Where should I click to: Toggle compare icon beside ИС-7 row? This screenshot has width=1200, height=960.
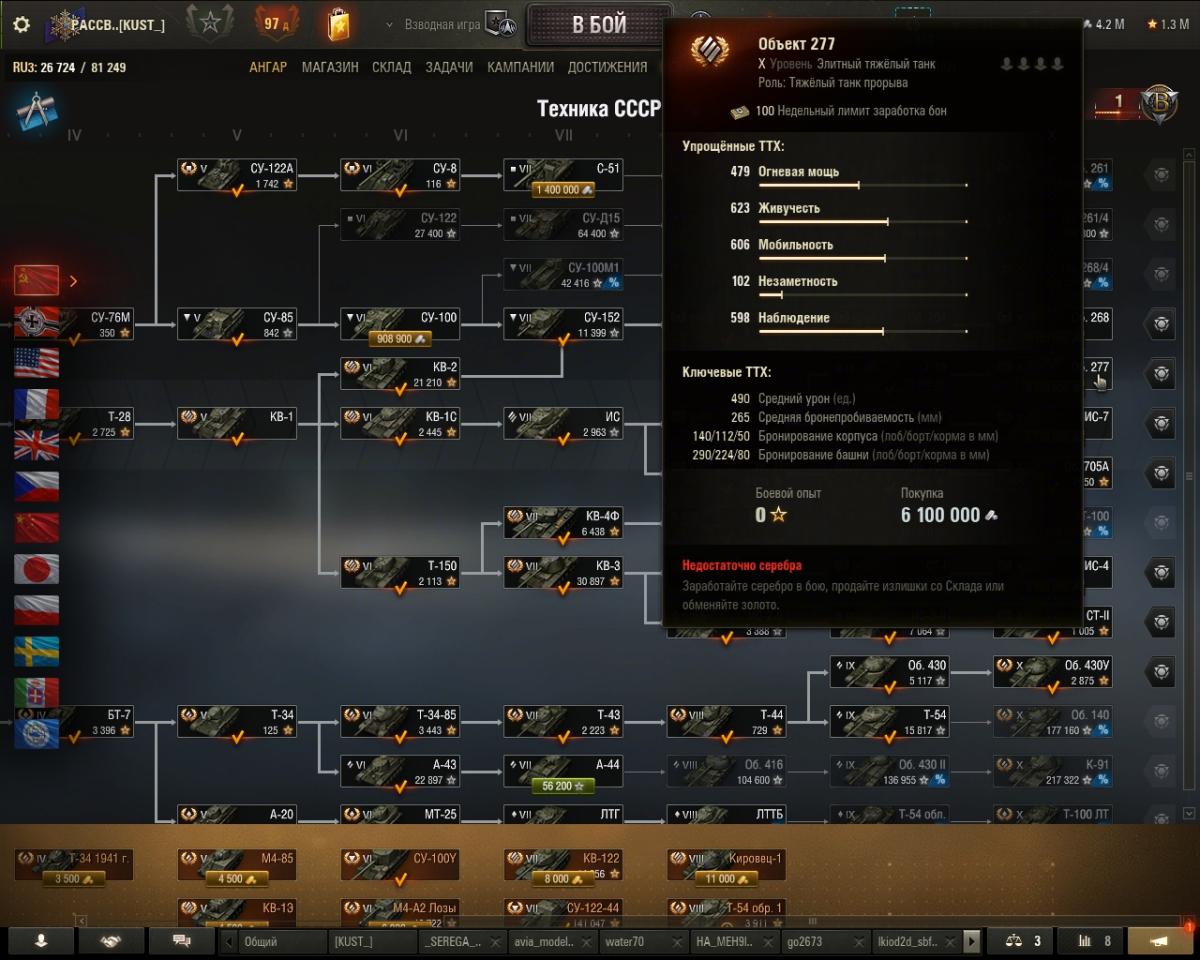[x=1161, y=423]
